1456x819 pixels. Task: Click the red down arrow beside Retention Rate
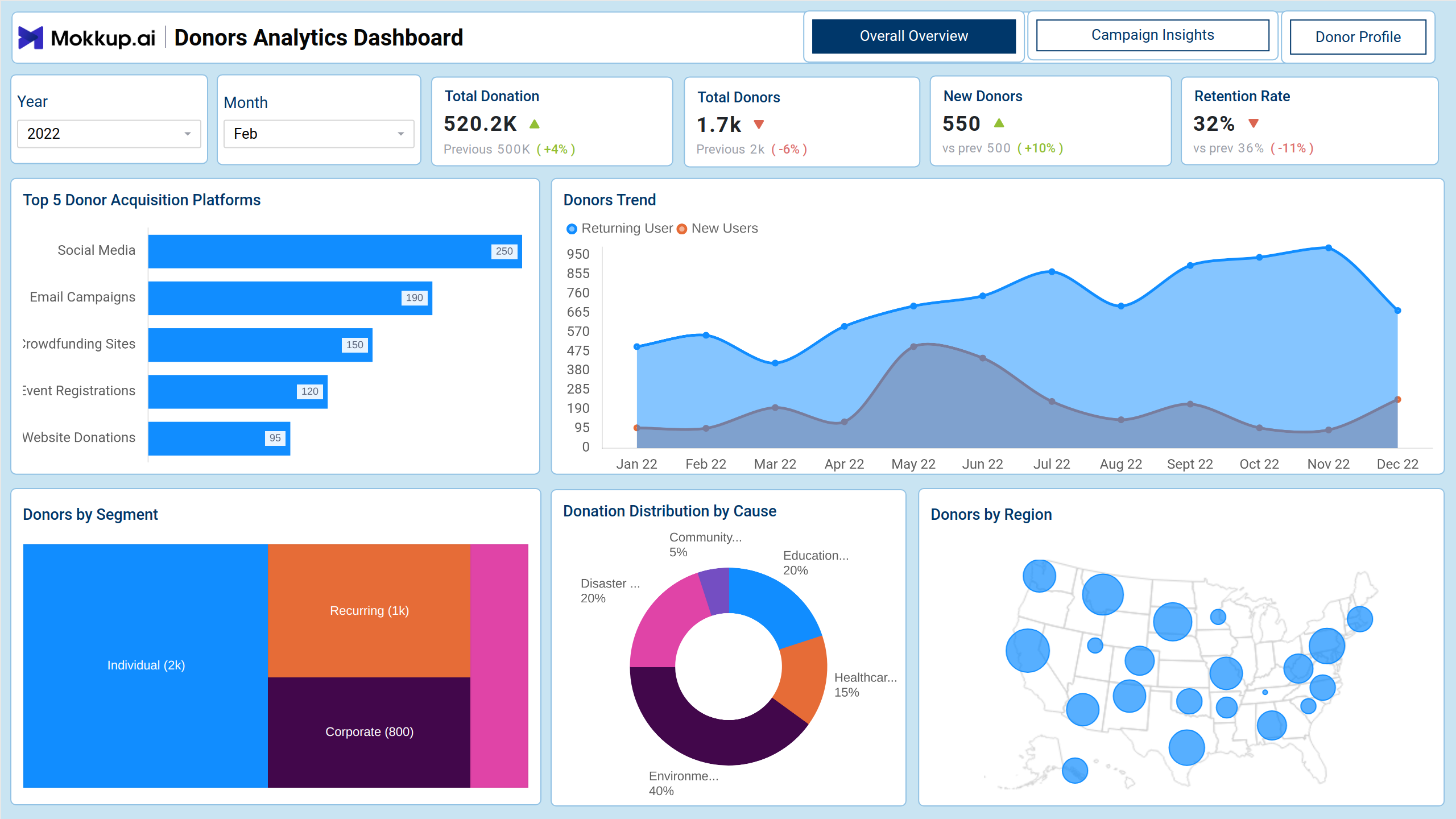click(1254, 123)
